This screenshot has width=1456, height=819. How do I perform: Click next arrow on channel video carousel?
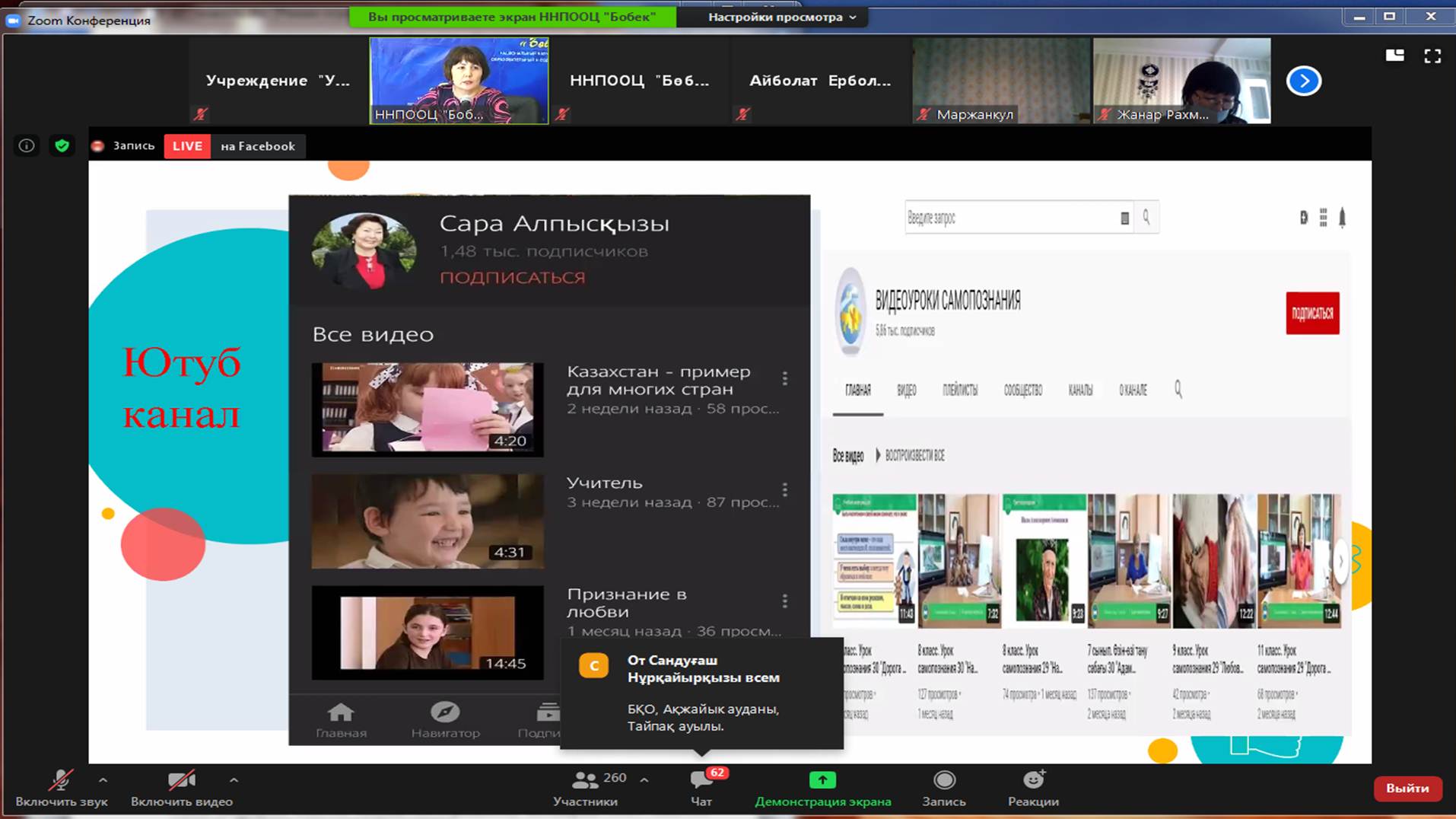(1341, 561)
